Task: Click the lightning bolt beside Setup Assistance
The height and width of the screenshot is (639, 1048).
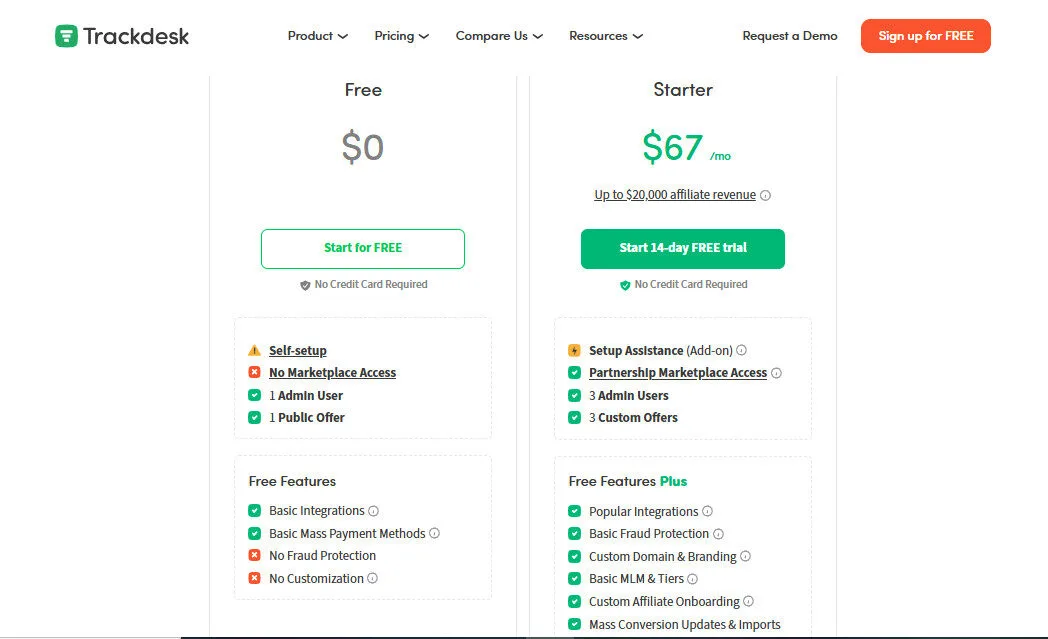Action: click(x=575, y=350)
